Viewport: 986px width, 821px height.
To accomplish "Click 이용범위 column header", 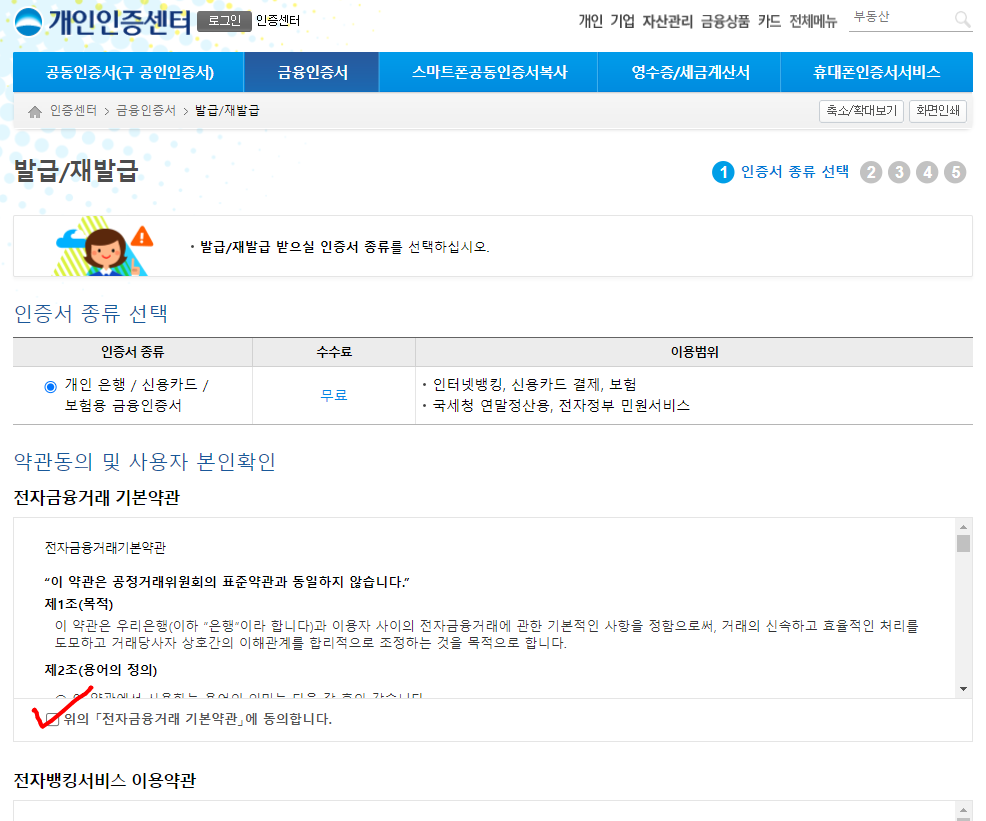I will (x=694, y=352).
